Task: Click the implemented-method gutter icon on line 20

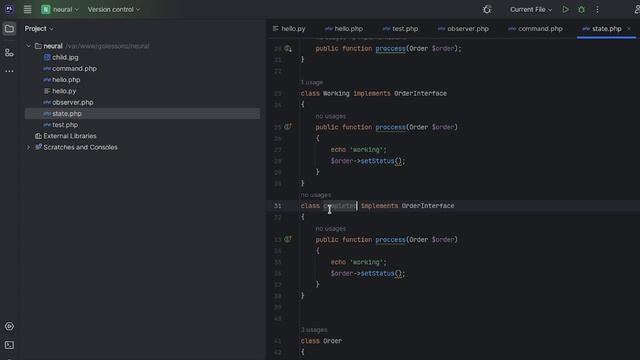Action: 288,49
